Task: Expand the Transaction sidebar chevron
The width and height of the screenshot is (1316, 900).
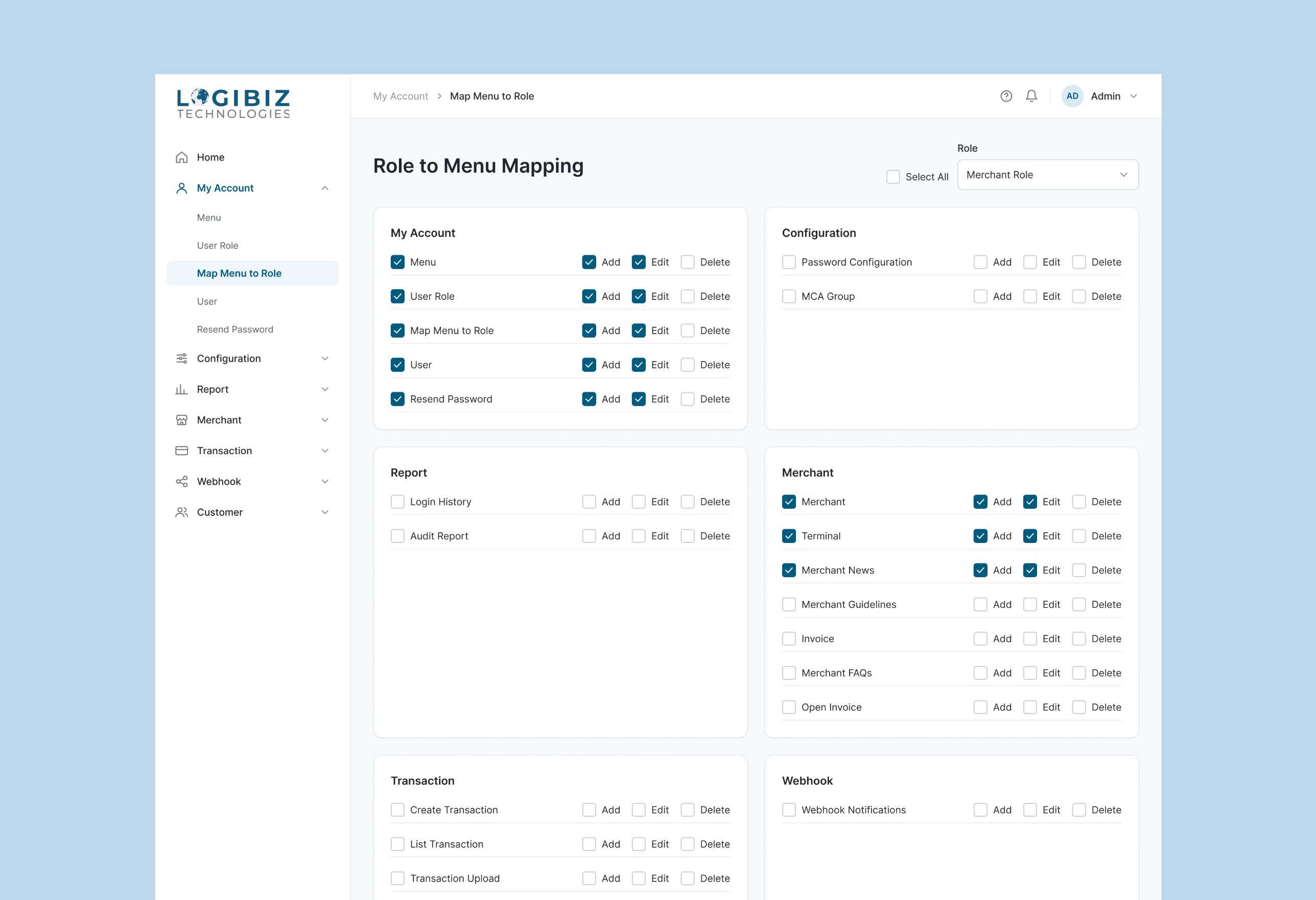Action: click(324, 451)
